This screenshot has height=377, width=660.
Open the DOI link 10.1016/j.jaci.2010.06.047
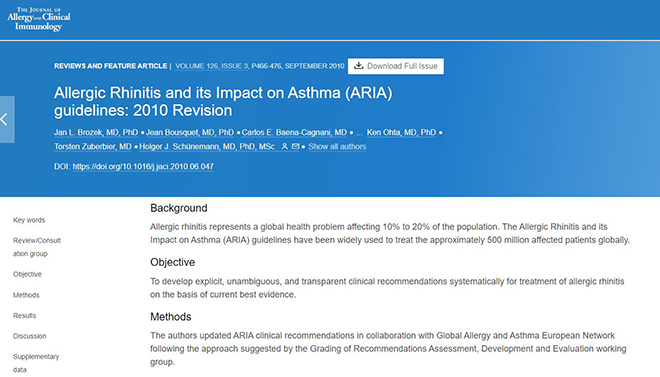click(143, 167)
